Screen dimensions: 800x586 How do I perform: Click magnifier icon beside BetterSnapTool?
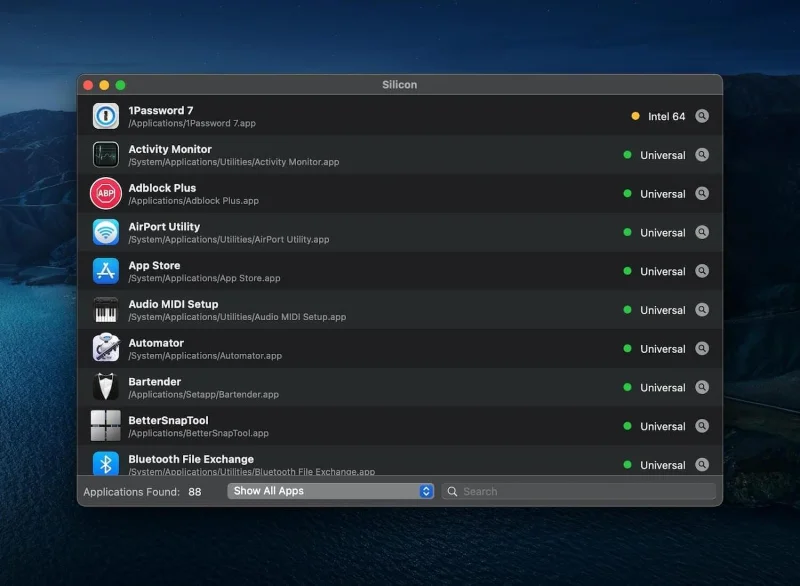(702, 426)
